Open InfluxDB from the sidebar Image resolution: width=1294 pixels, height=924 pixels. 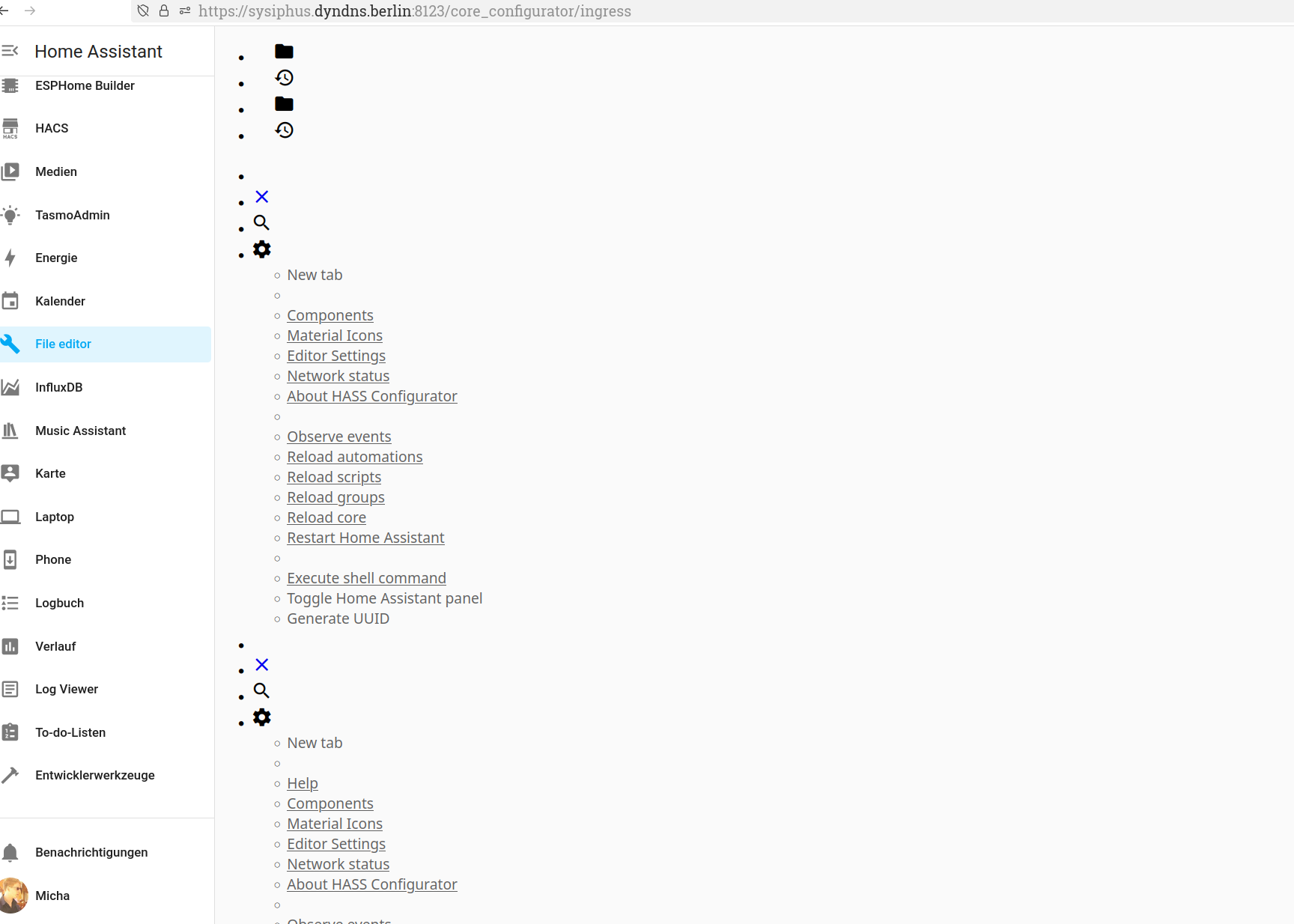coord(106,387)
